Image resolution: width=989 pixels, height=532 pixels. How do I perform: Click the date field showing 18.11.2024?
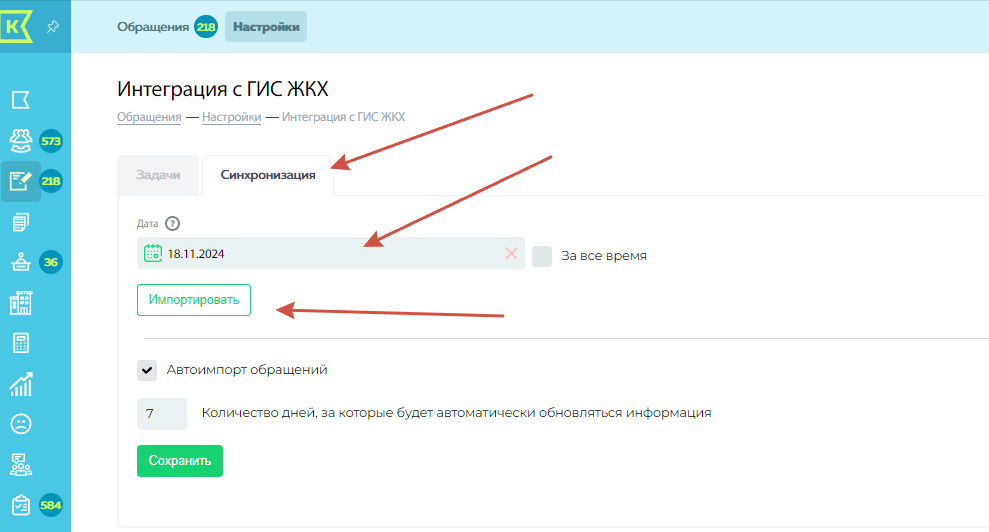pos(331,253)
